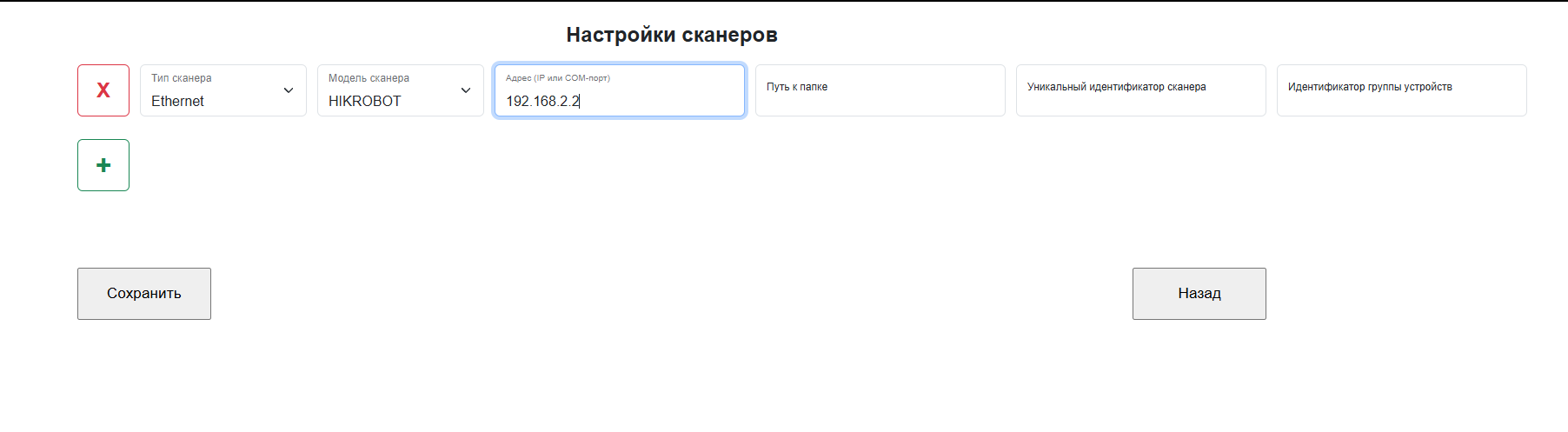Open the Тип сканера dropdown
The image size is (1568, 432).
[x=223, y=90]
